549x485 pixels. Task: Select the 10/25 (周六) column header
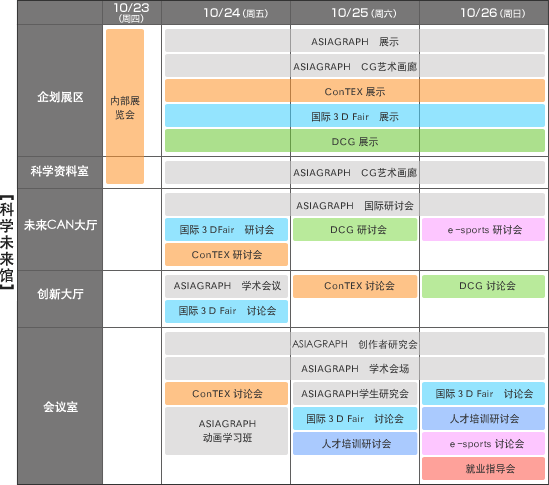point(355,13)
